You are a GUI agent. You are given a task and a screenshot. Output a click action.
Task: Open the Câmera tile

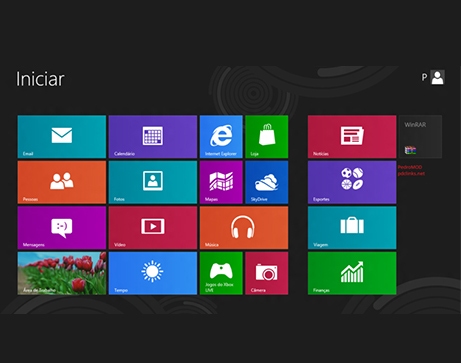tap(267, 273)
